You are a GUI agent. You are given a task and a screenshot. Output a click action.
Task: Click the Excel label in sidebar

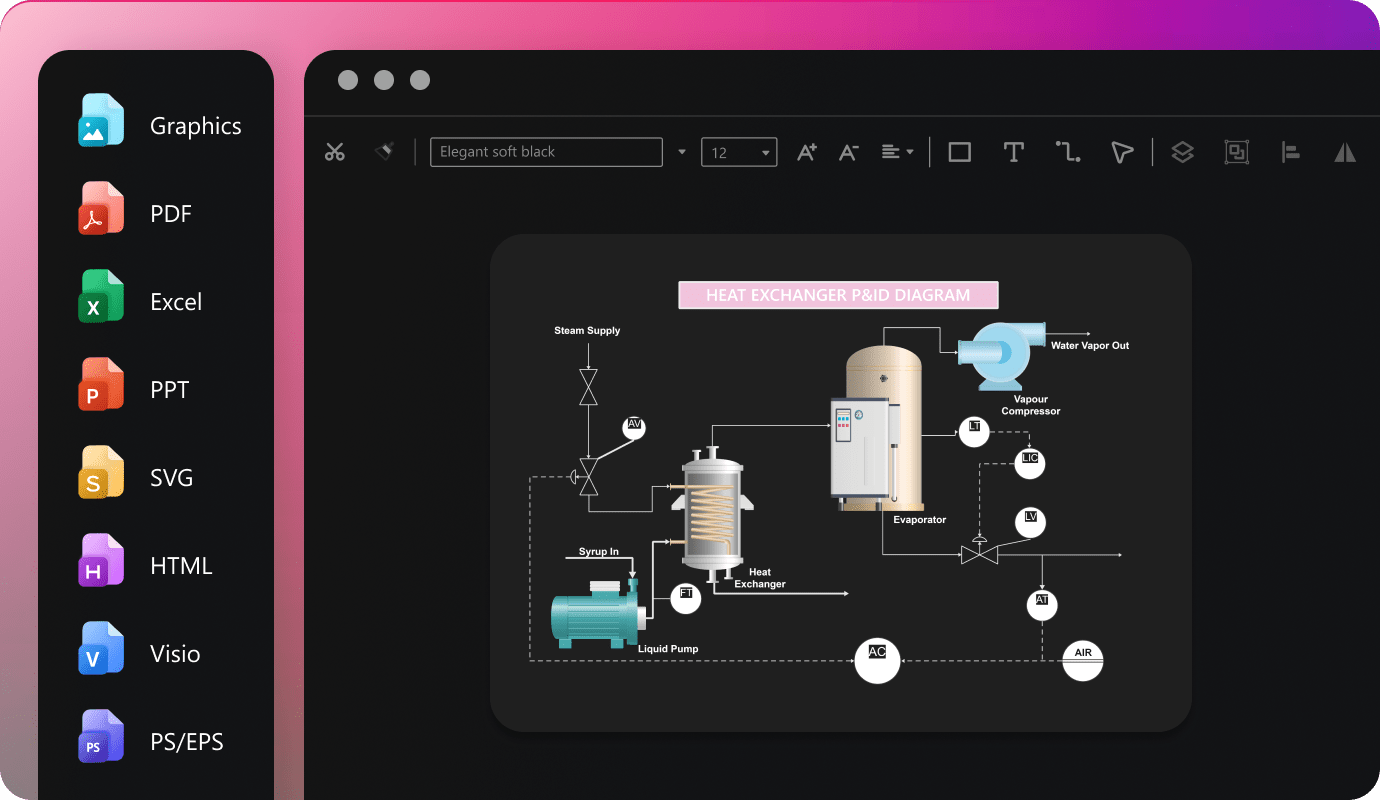(176, 302)
